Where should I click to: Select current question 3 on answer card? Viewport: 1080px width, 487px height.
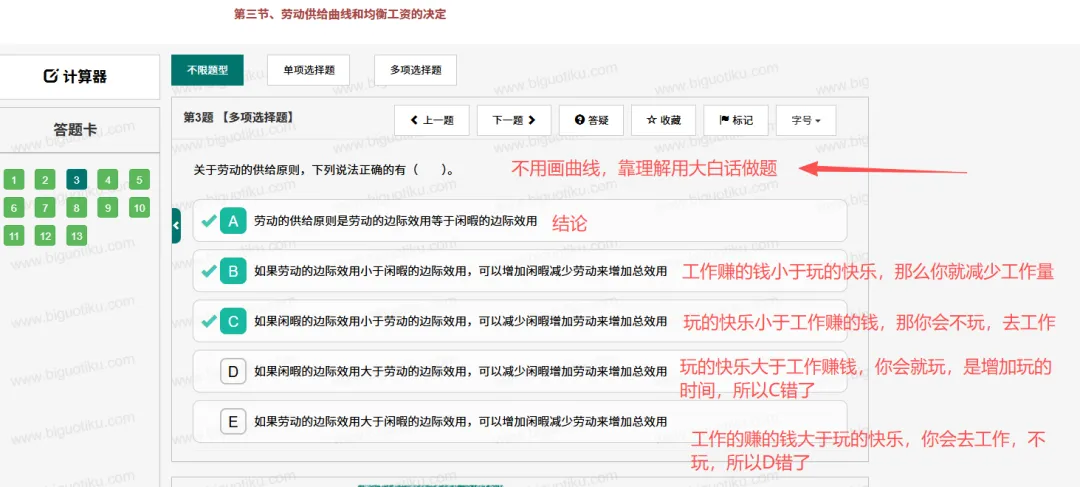pos(76,180)
